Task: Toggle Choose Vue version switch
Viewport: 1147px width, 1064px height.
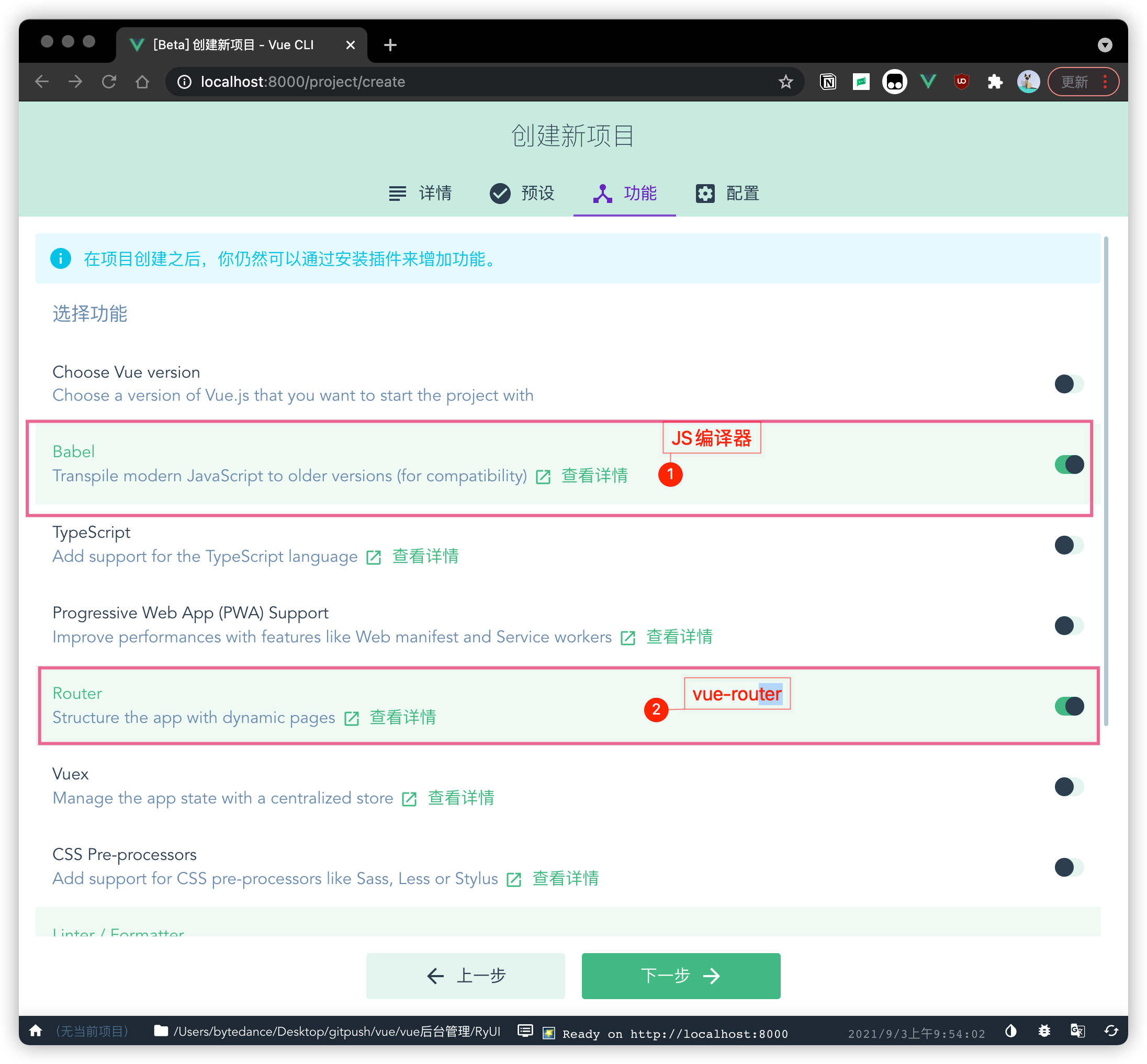Action: [x=1069, y=384]
